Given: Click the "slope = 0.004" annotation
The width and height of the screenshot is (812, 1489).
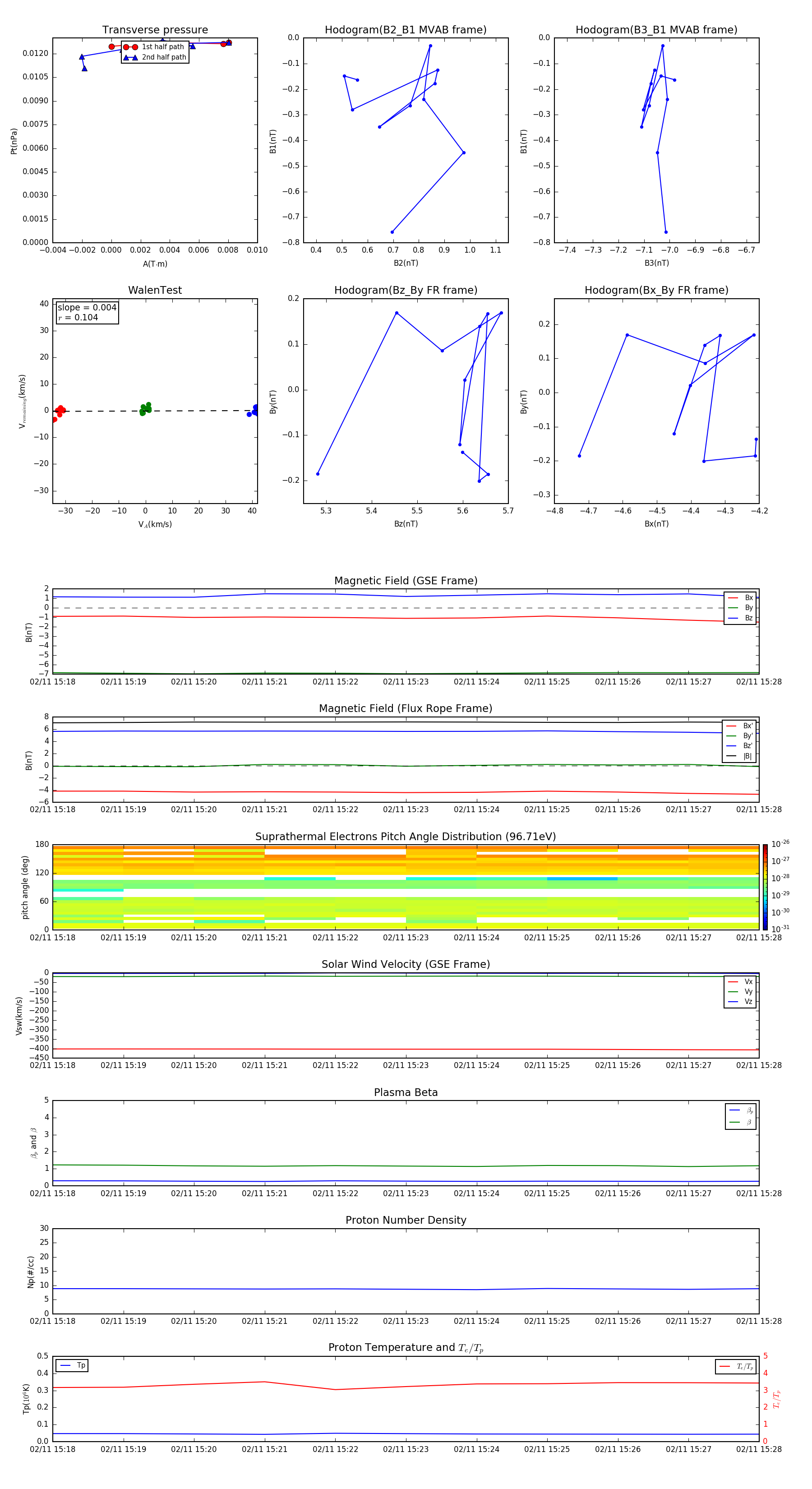Looking at the screenshot, I should click(87, 308).
